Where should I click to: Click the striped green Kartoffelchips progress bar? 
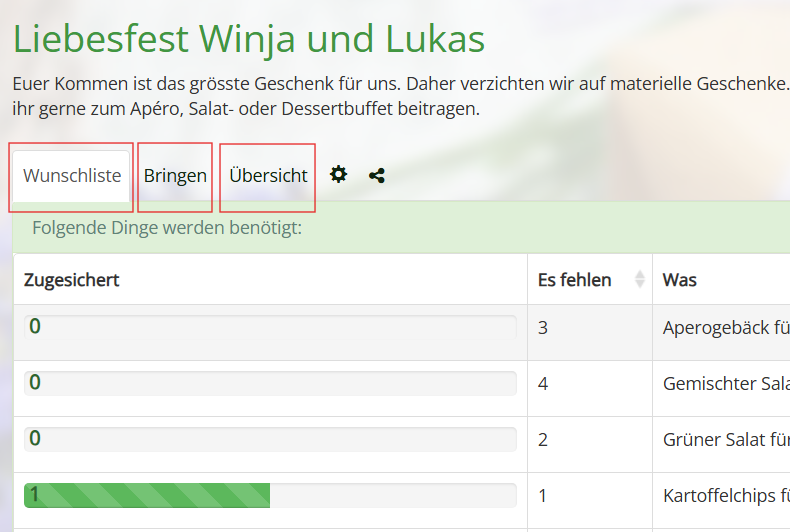click(147, 495)
